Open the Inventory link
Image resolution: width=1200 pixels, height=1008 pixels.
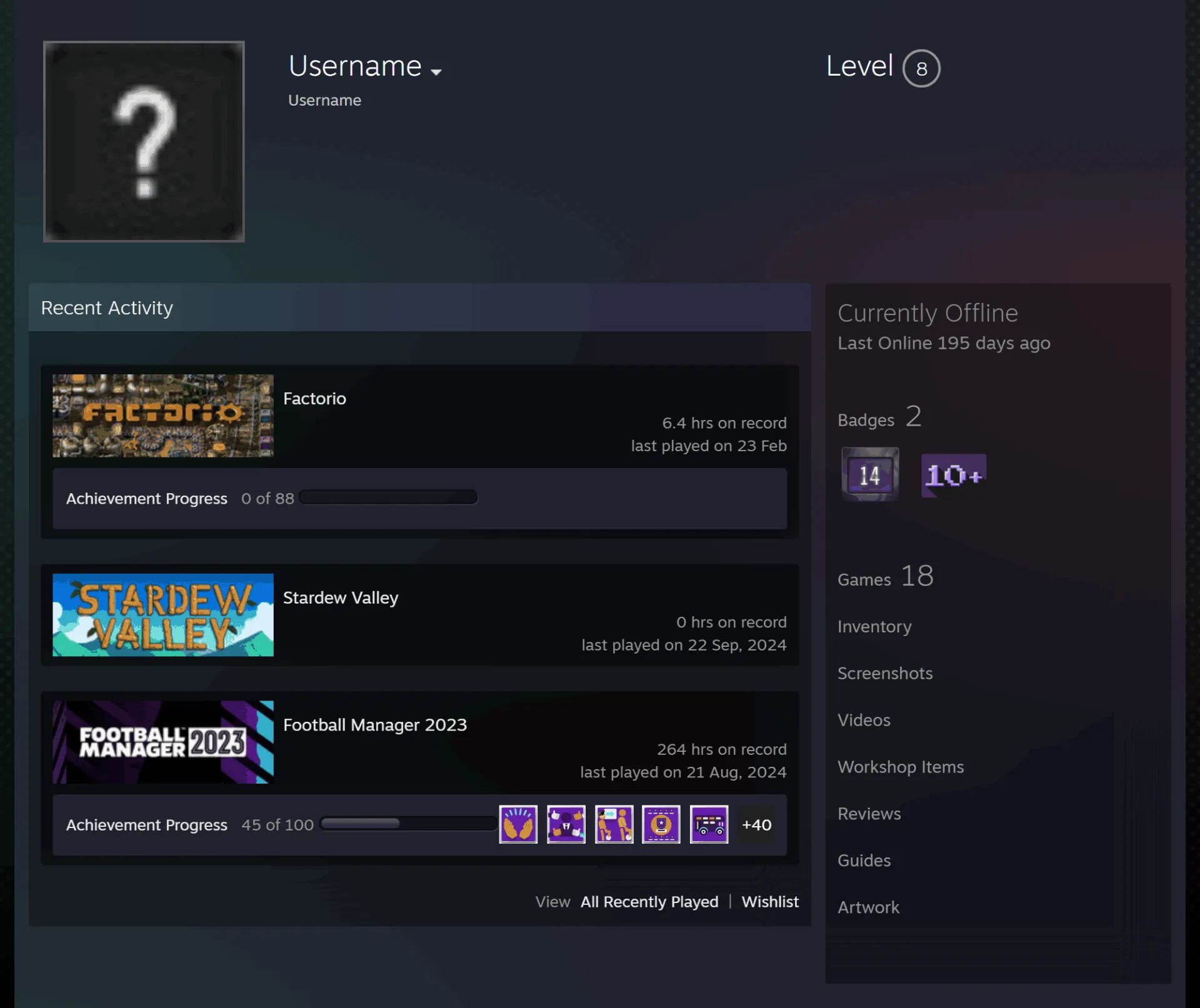(874, 627)
